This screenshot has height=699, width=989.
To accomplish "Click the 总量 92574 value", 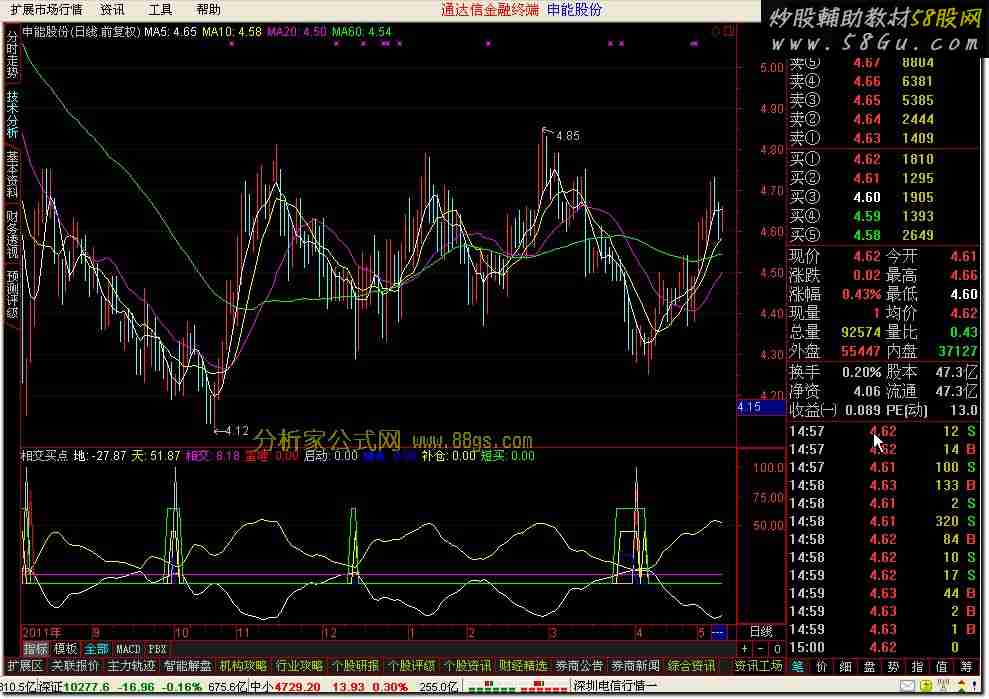I will pyautogui.click(x=861, y=332).
